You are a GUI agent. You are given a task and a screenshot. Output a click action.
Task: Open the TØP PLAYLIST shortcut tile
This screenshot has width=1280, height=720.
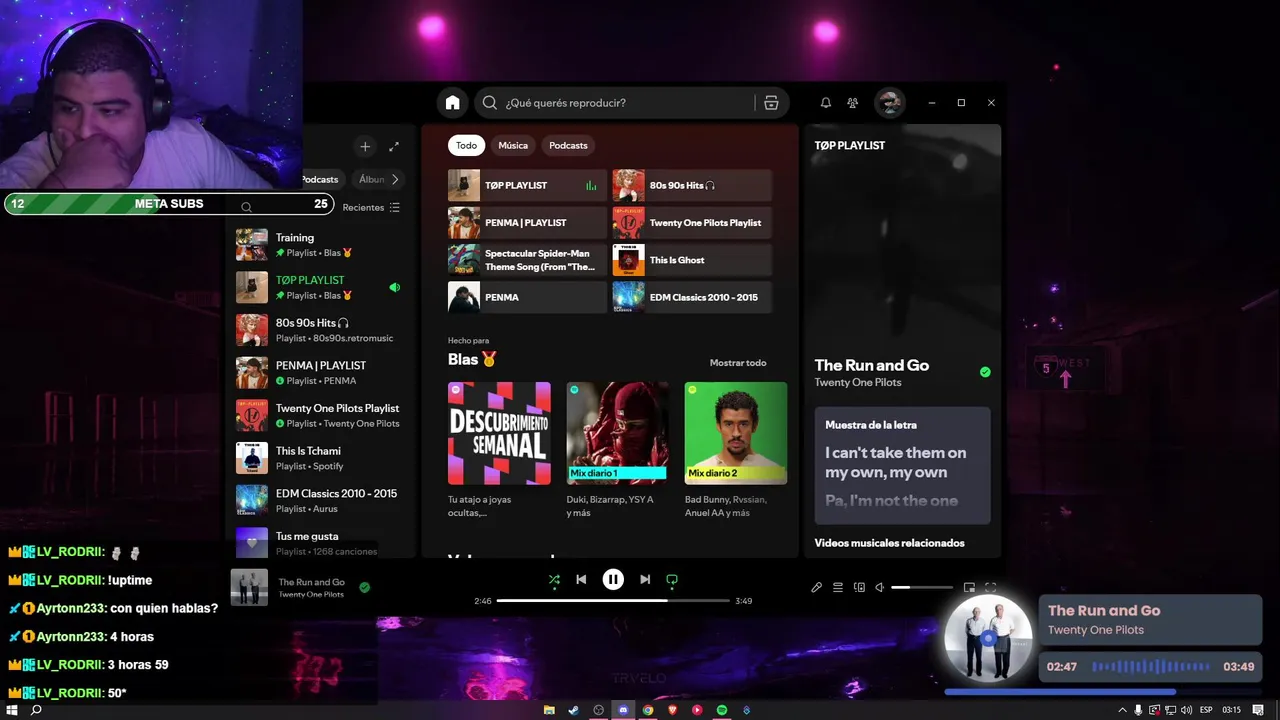pos(527,185)
